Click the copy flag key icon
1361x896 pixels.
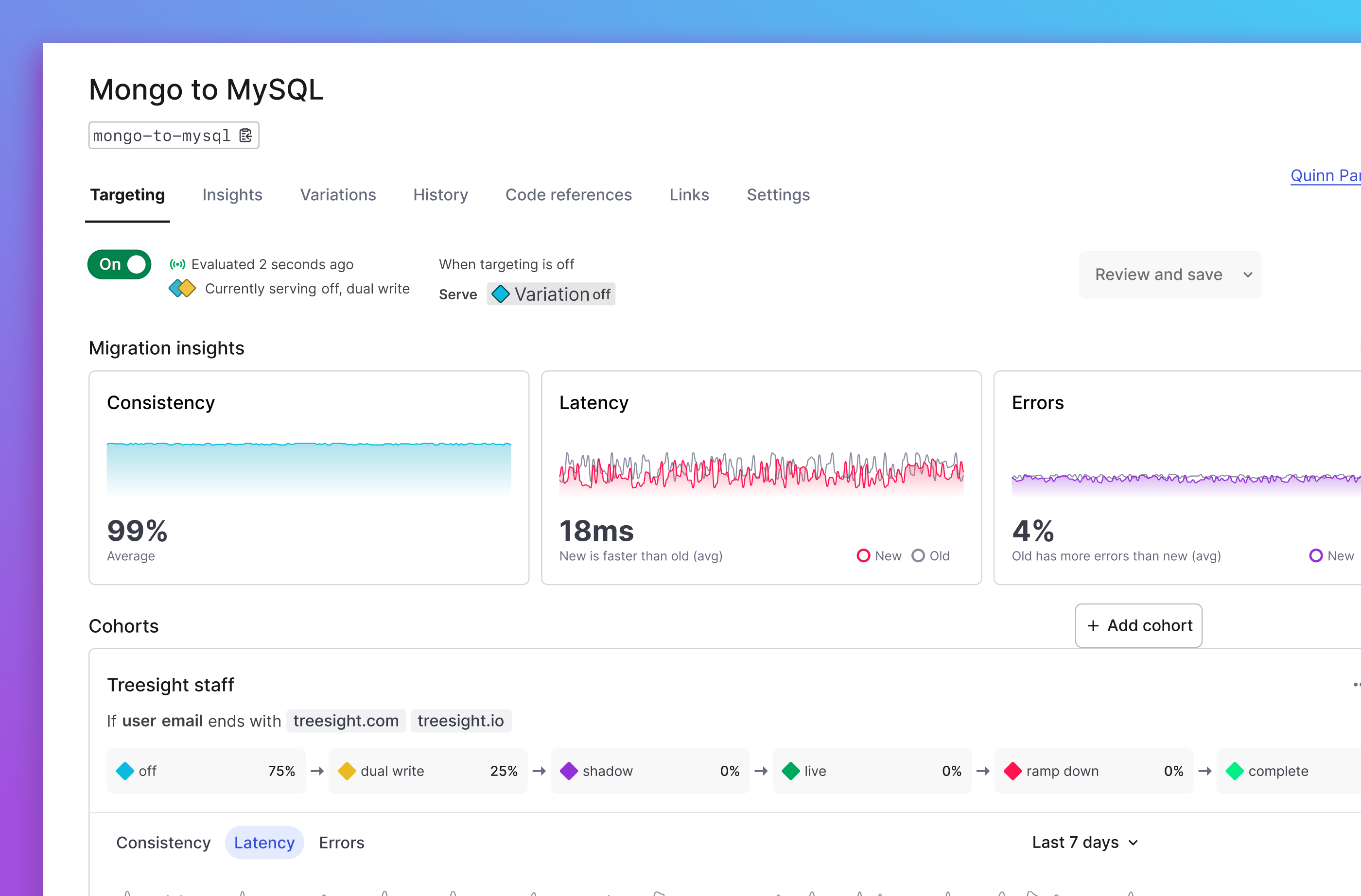[245, 136]
